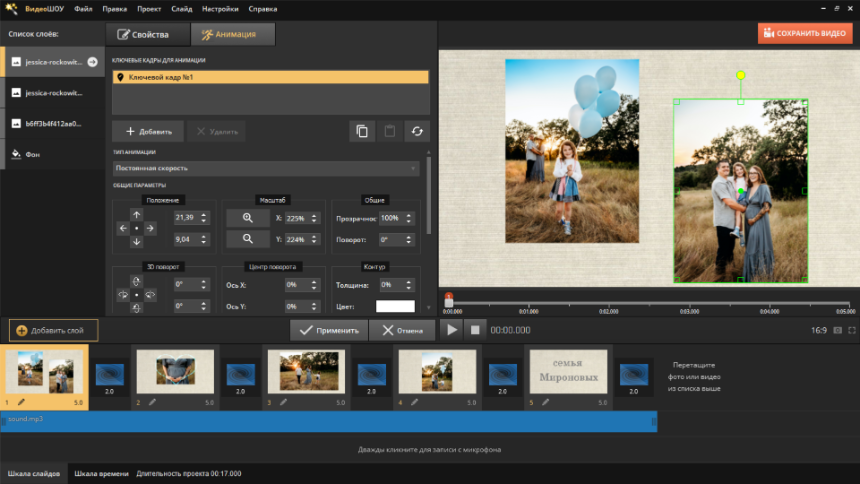Stop the preview playback
The height and width of the screenshot is (484, 860).
[475, 330]
